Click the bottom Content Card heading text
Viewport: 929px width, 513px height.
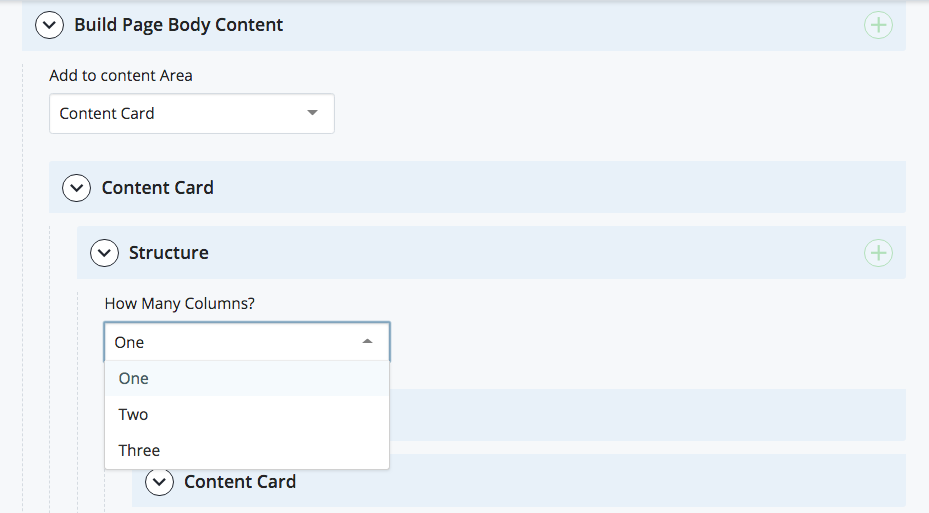240,482
